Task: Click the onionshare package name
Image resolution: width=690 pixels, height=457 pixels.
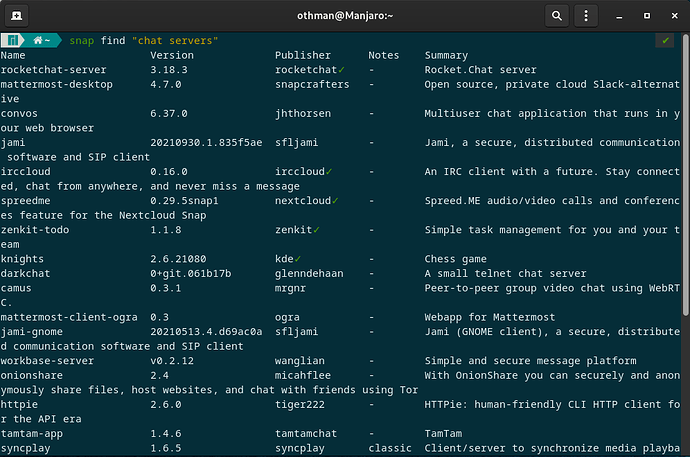Action: click(x=32, y=375)
